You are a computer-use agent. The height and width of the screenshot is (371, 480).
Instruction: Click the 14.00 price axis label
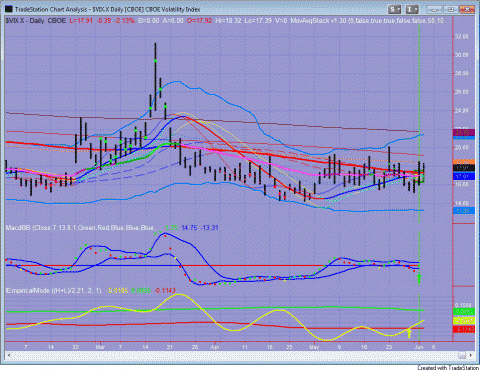pos(462,203)
